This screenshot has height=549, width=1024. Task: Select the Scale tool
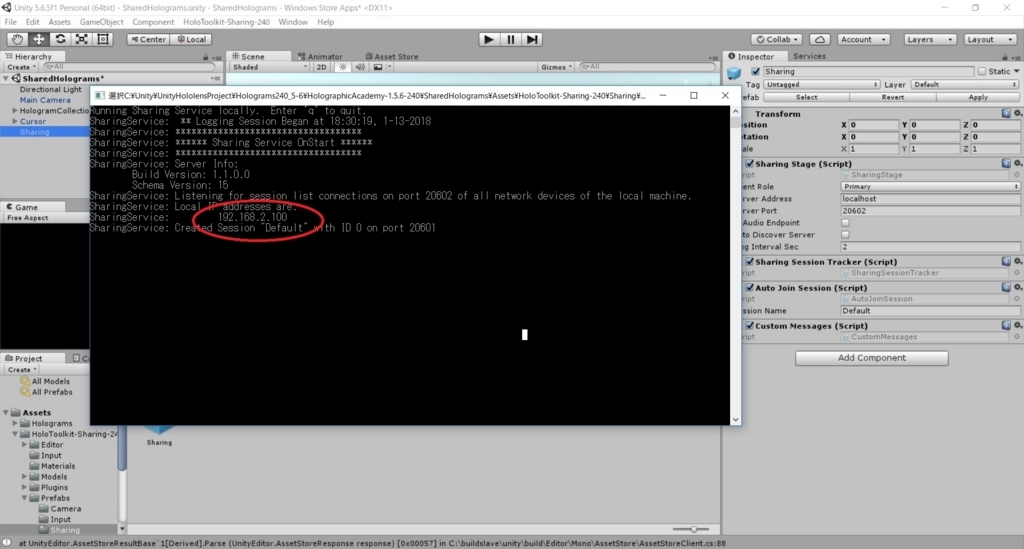click(82, 39)
